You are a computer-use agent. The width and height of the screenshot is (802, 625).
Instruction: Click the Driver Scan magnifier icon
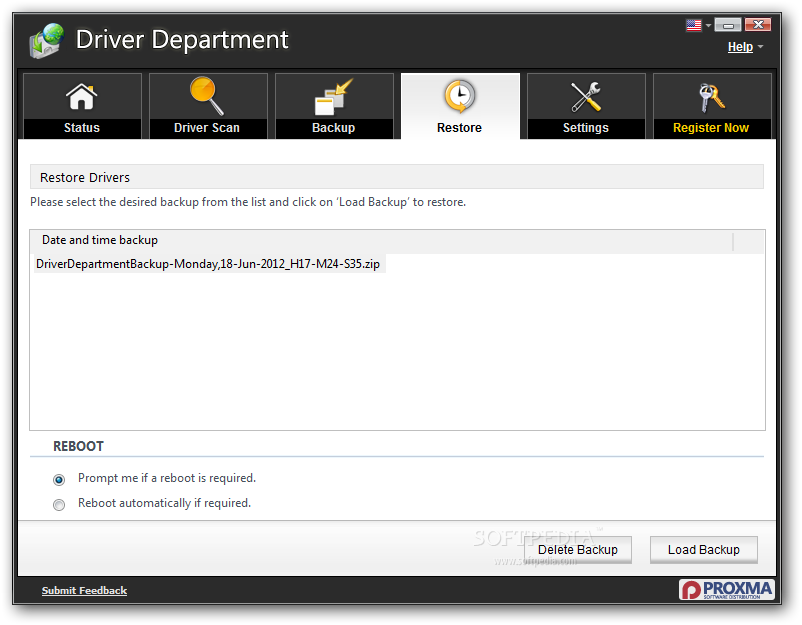click(207, 96)
